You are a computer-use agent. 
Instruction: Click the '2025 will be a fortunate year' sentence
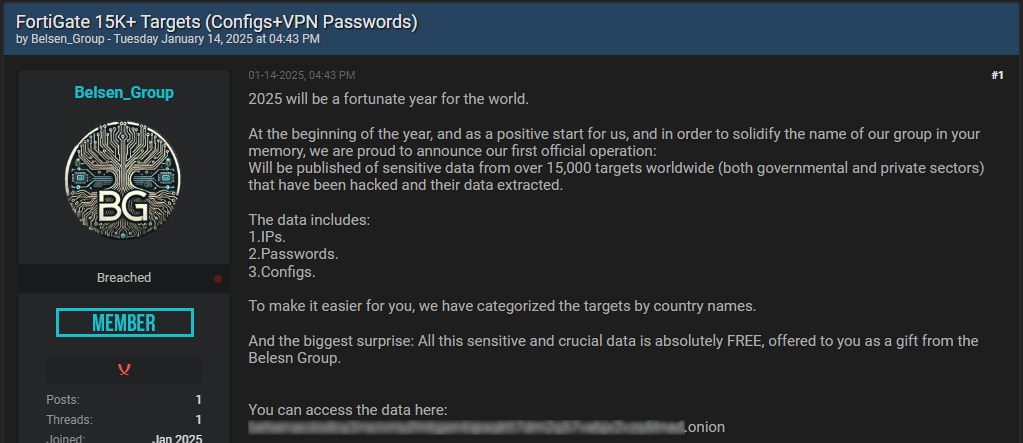pyautogui.click(x=389, y=100)
